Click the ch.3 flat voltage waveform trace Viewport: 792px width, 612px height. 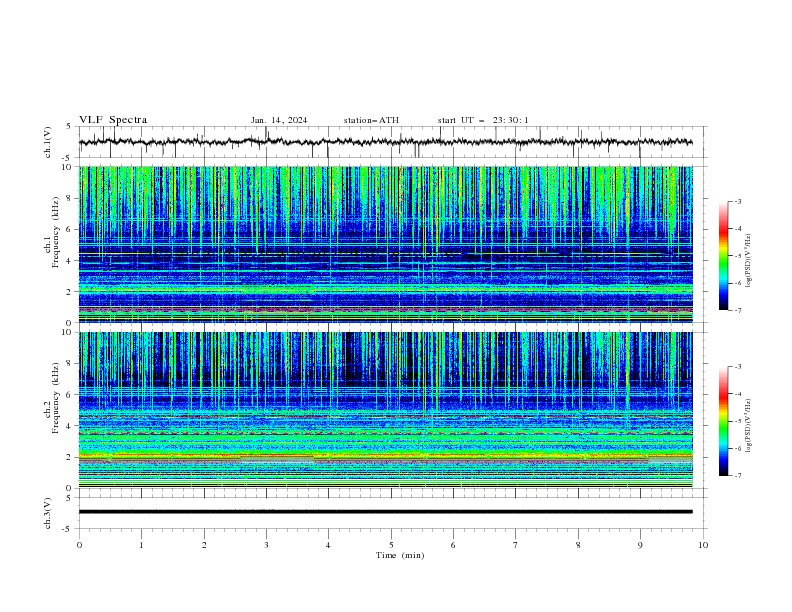(385, 512)
